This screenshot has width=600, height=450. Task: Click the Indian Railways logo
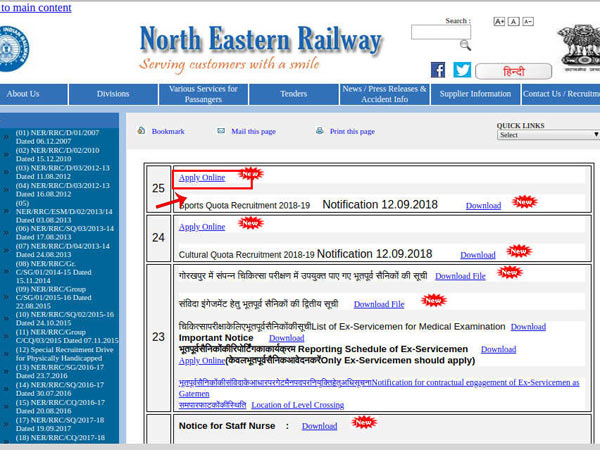[x=13, y=49]
